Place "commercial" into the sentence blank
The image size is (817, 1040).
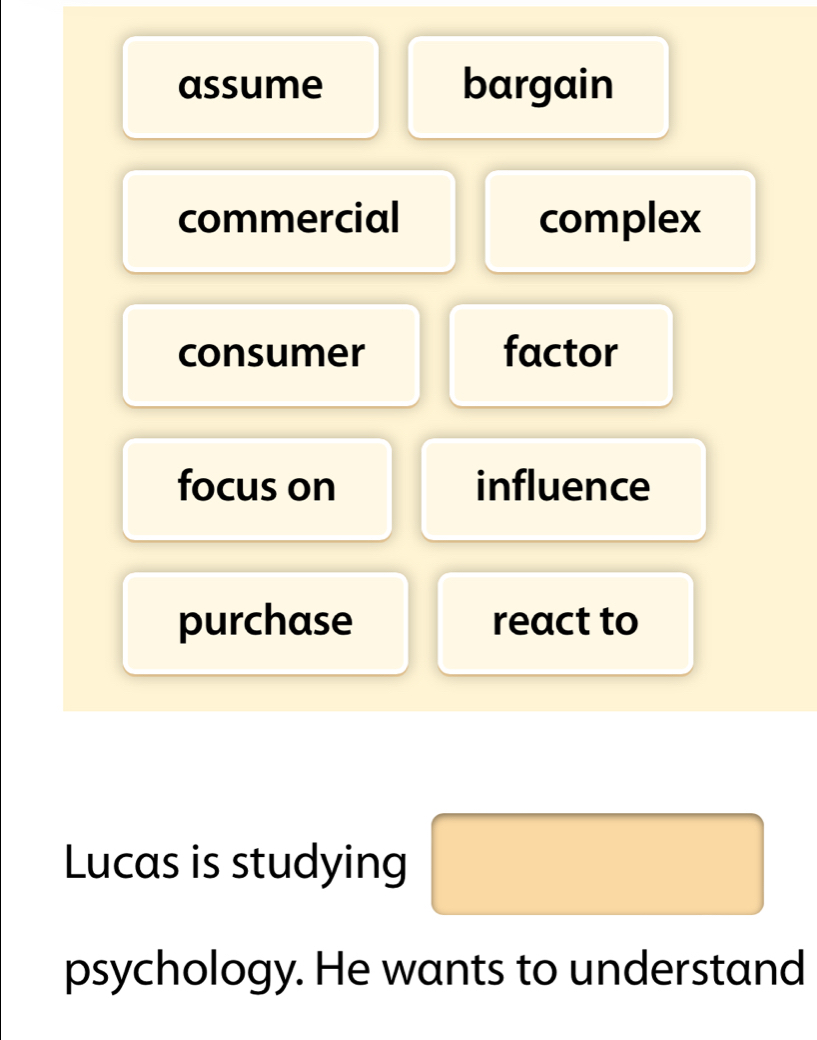pos(289,220)
